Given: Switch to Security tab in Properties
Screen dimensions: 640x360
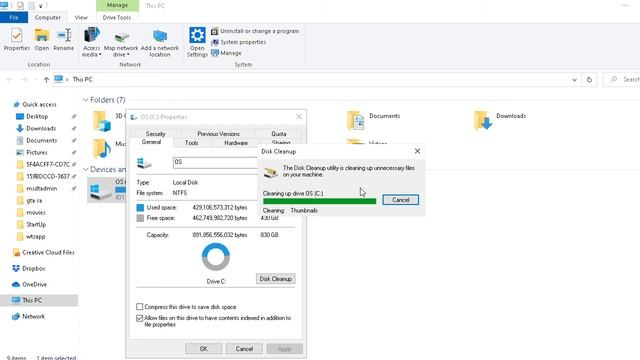Looking at the screenshot, I should 156,134.
